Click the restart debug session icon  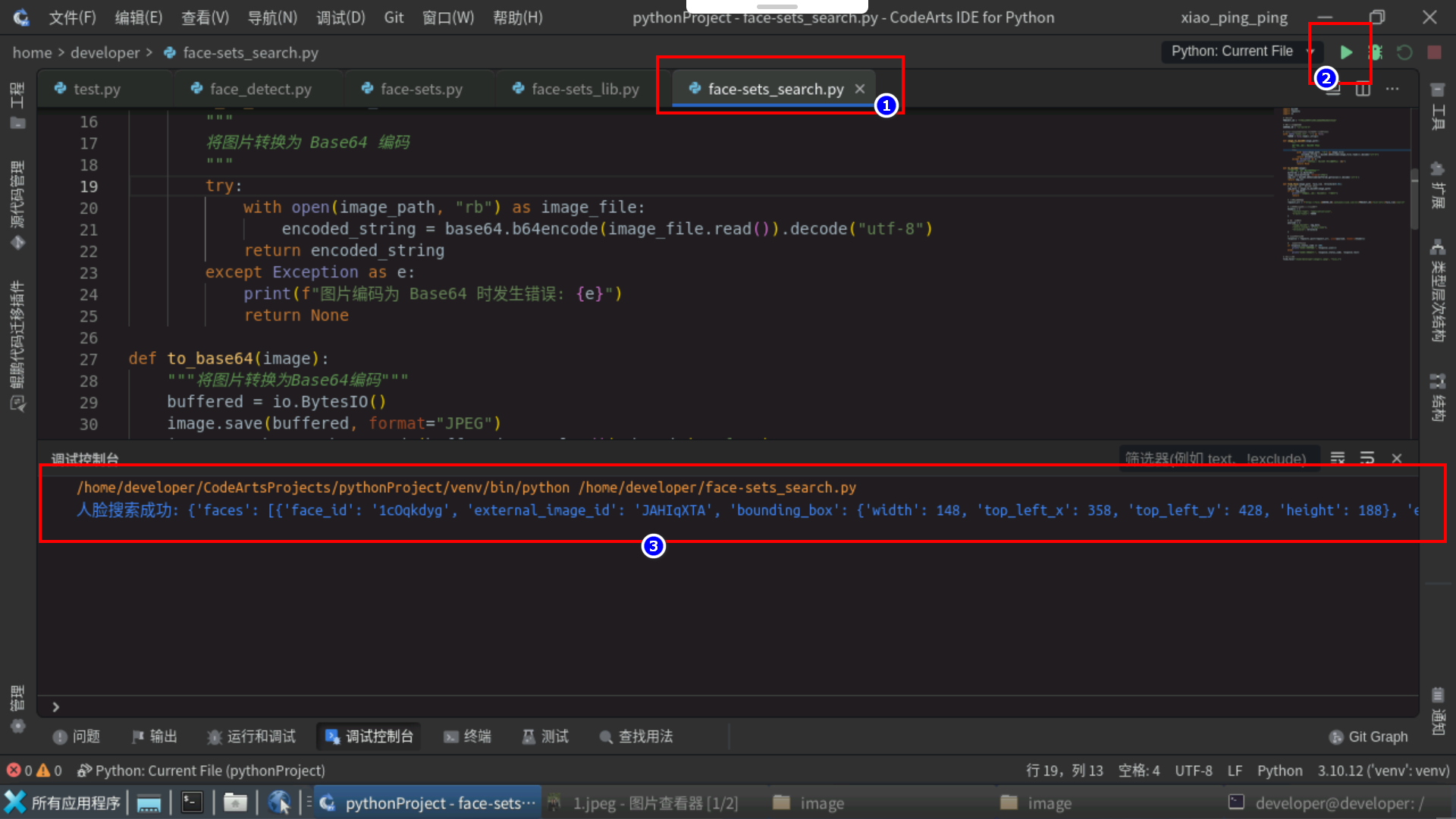coord(1404,52)
